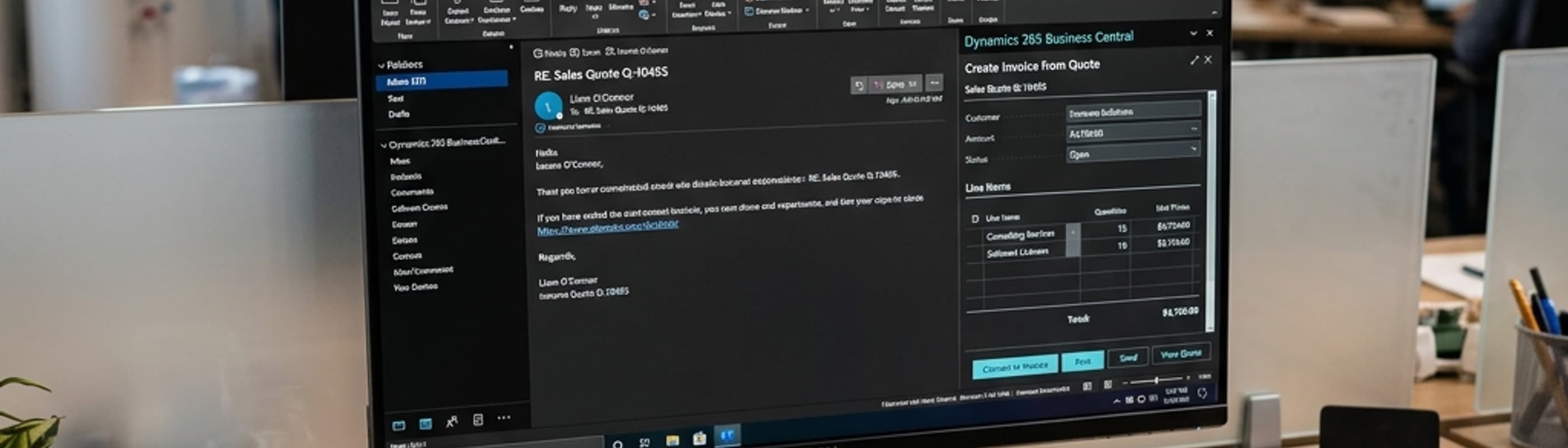The image size is (1568, 448).
Task: Collapse the Dynamics 365 Business Central folder group
Action: [x=384, y=146]
